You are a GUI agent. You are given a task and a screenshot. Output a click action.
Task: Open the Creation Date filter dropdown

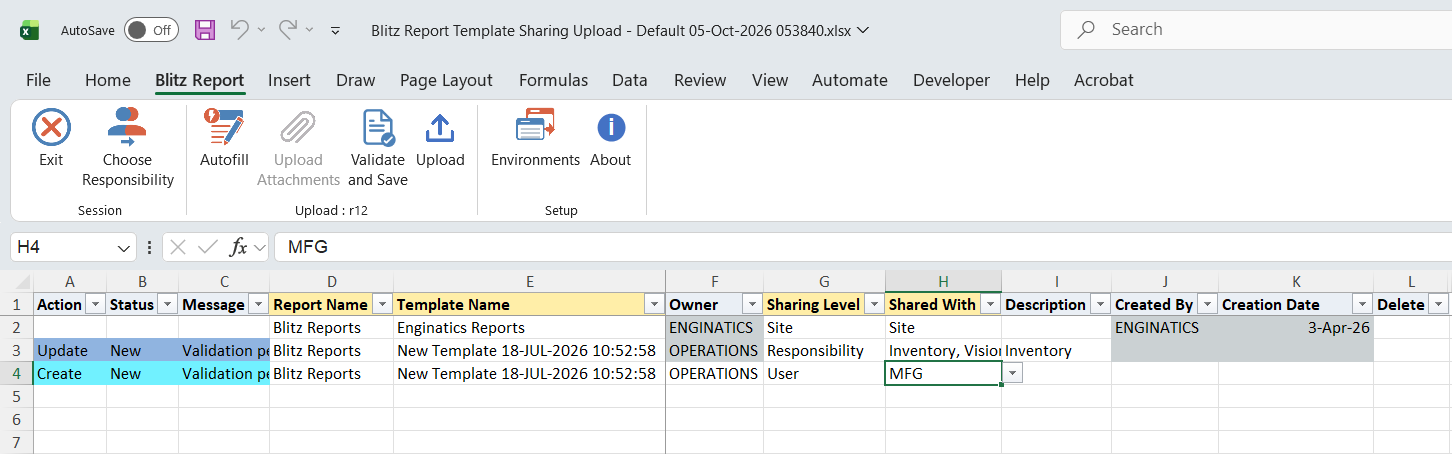1361,304
